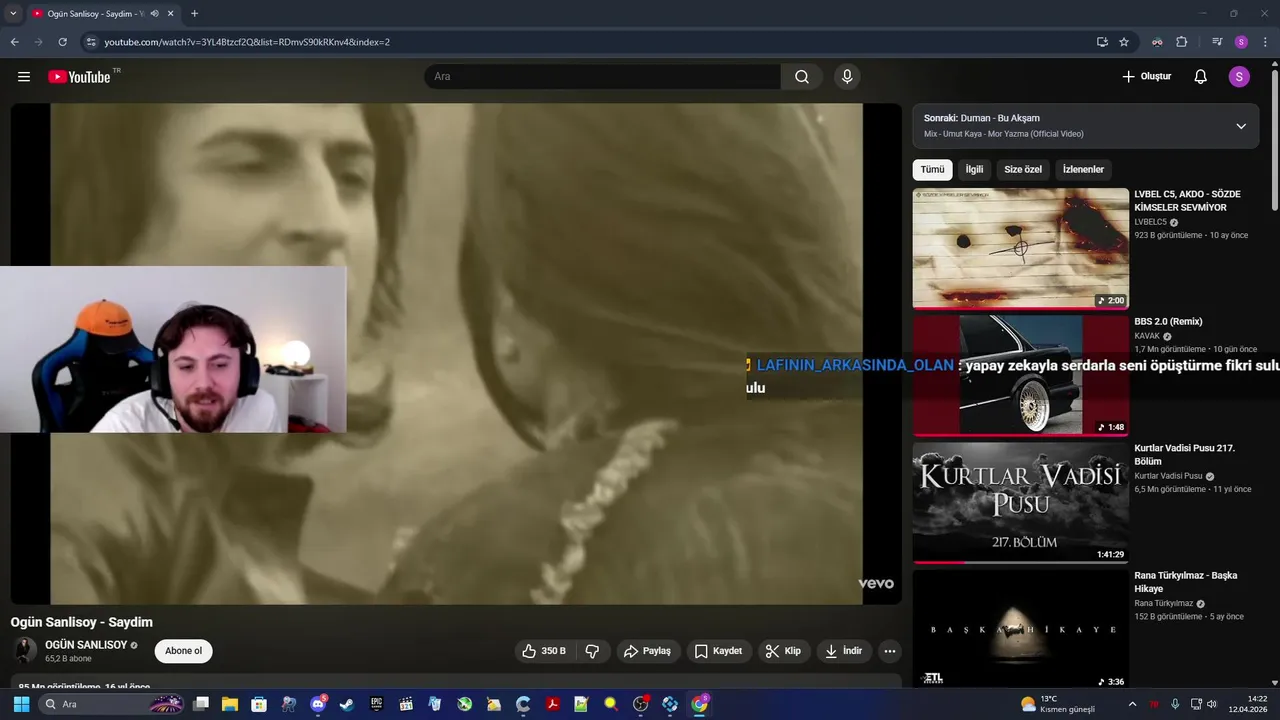The width and height of the screenshot is (1280, 720).
Task: Open Windows Start menu
Action: click(21, 704)
